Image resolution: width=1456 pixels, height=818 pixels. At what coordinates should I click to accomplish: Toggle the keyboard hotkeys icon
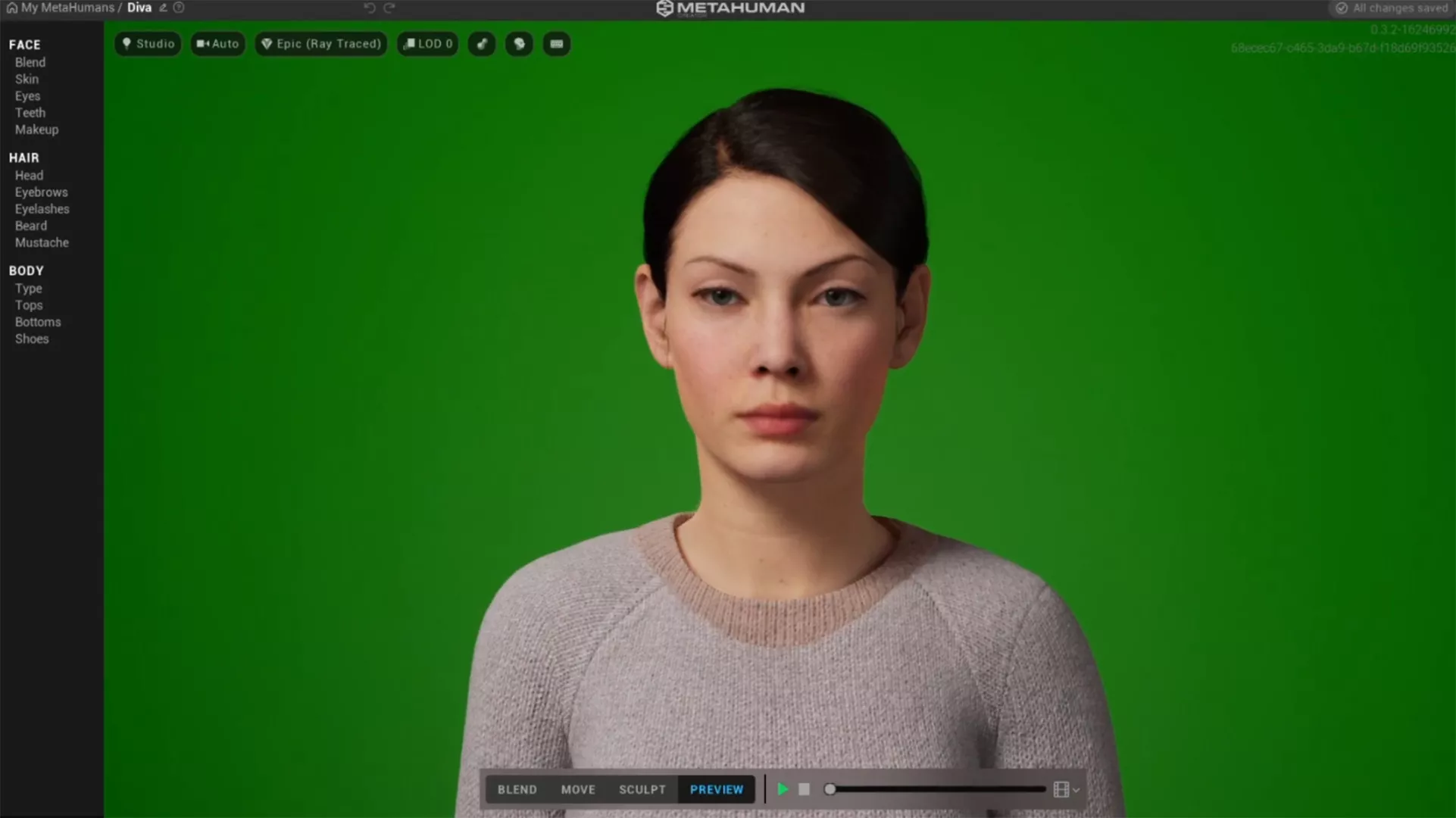point(556,44)
